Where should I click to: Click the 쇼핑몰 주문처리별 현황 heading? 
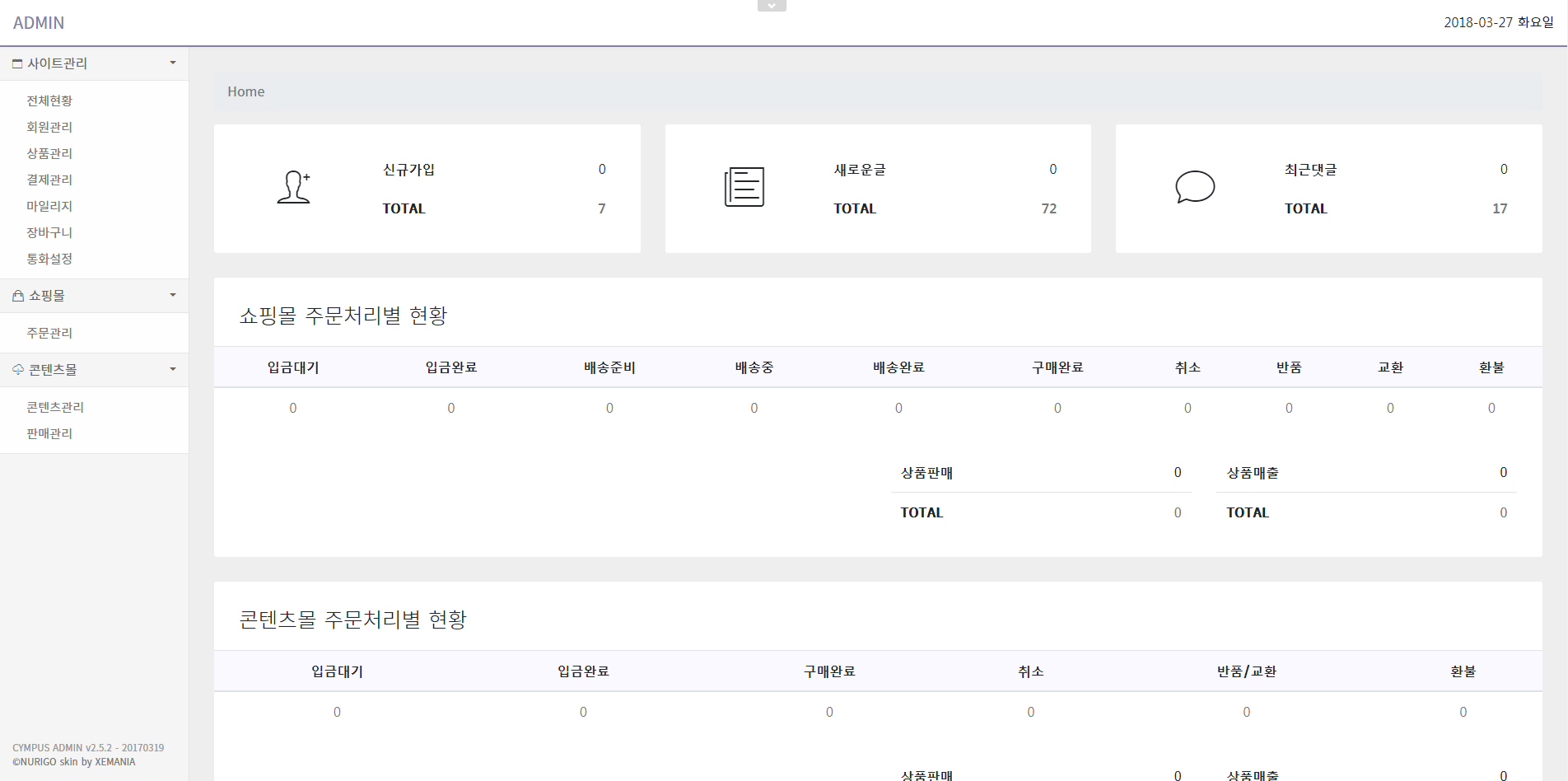343,316
